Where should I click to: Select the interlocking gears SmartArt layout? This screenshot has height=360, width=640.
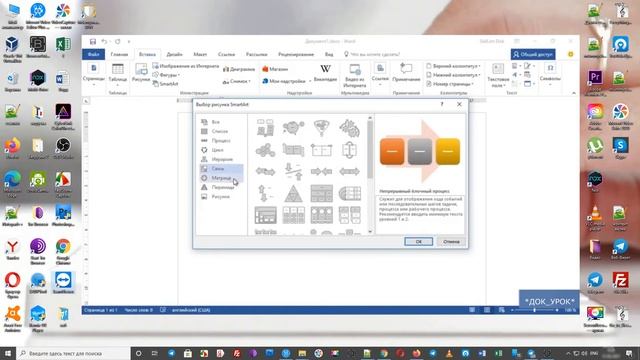coord(349,128)
